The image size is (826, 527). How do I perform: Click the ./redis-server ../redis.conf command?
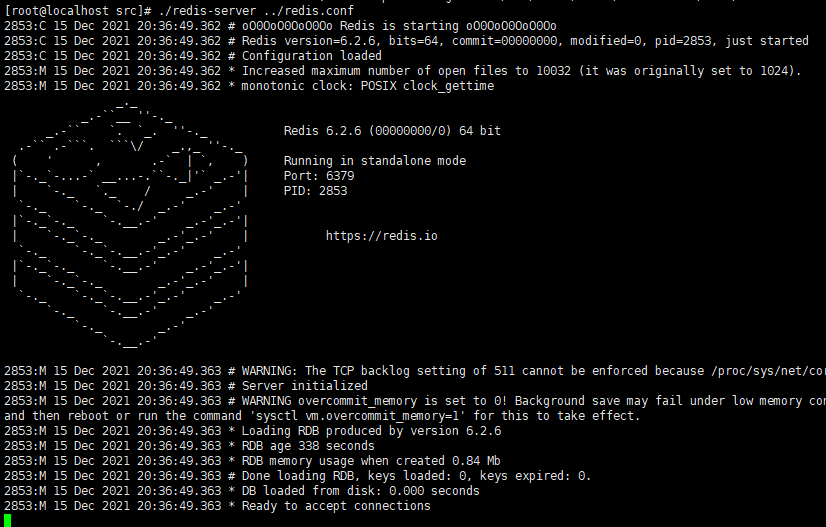coord(256,11)
